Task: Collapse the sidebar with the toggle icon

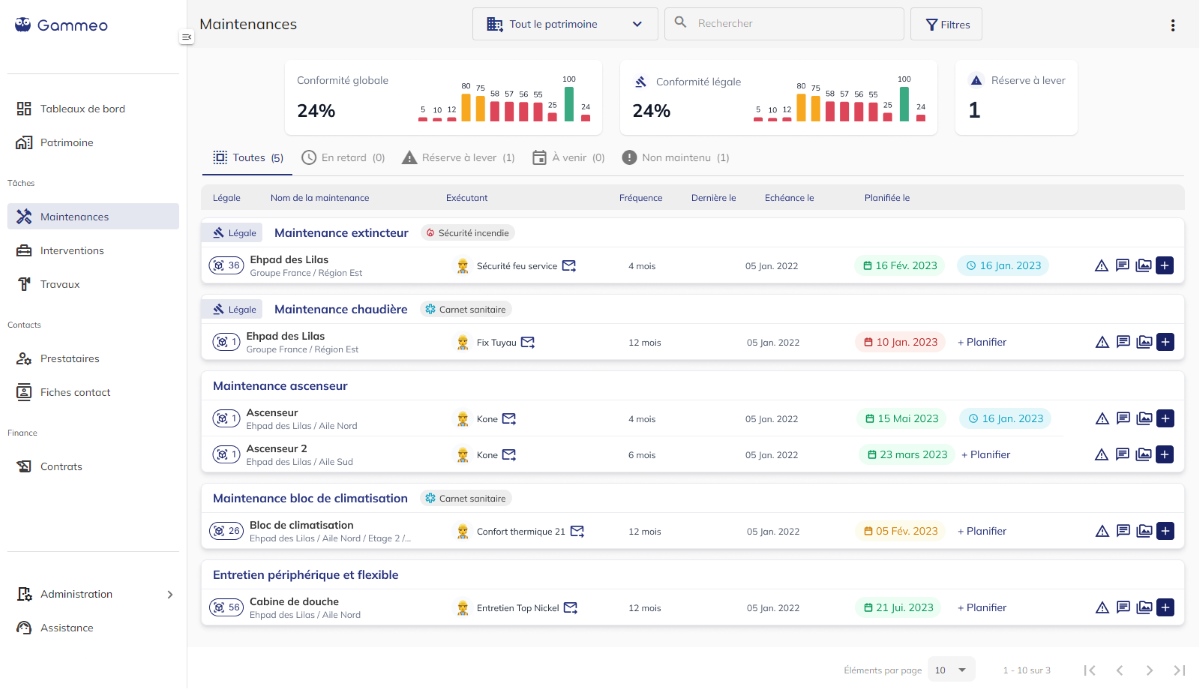Action: tap(186, 37)
